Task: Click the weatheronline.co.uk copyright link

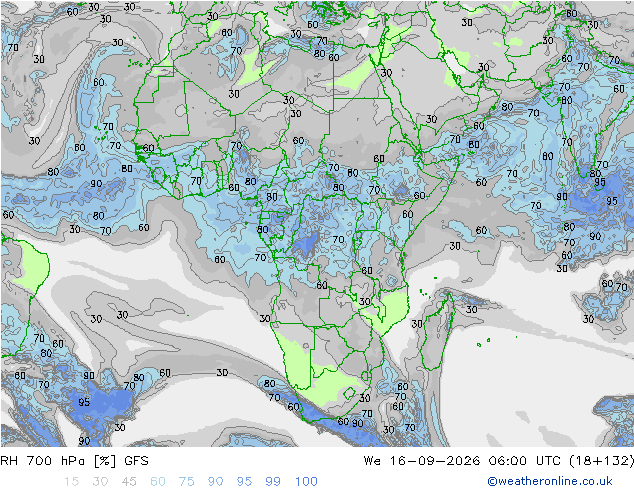Action: (x=549, y=481)
